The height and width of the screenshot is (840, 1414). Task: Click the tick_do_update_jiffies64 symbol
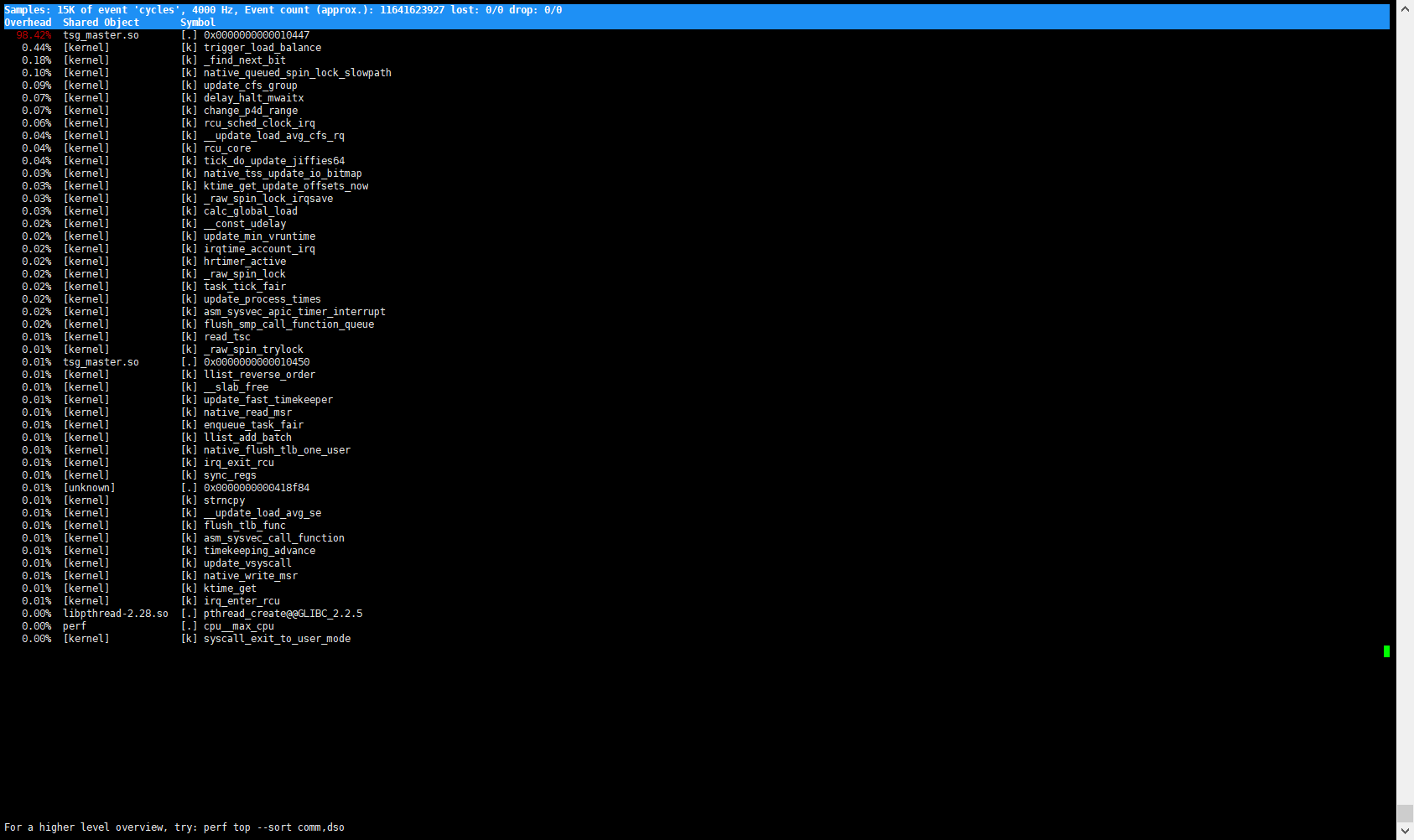coord(273,161)
